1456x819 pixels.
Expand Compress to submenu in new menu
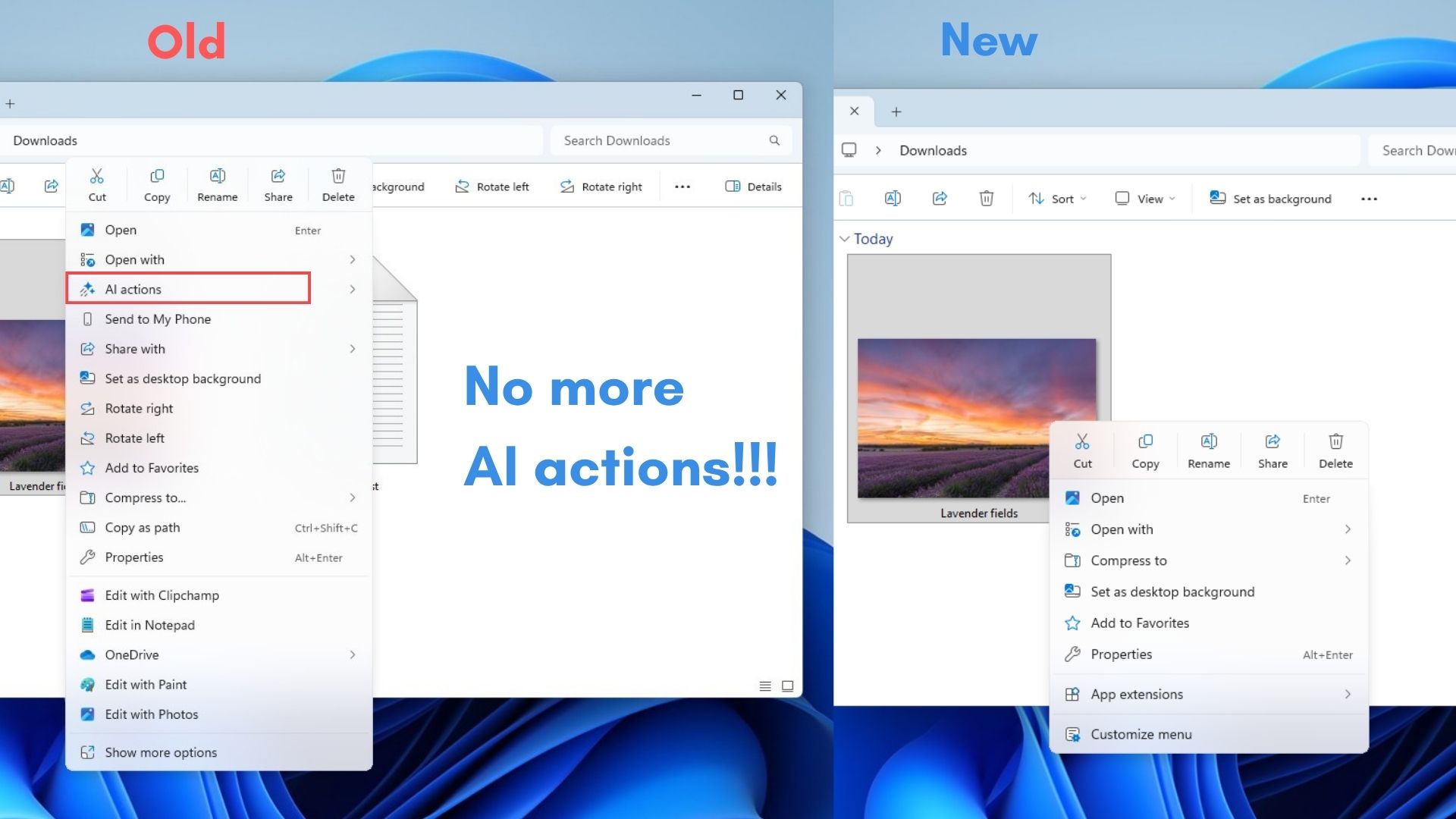1348,560
